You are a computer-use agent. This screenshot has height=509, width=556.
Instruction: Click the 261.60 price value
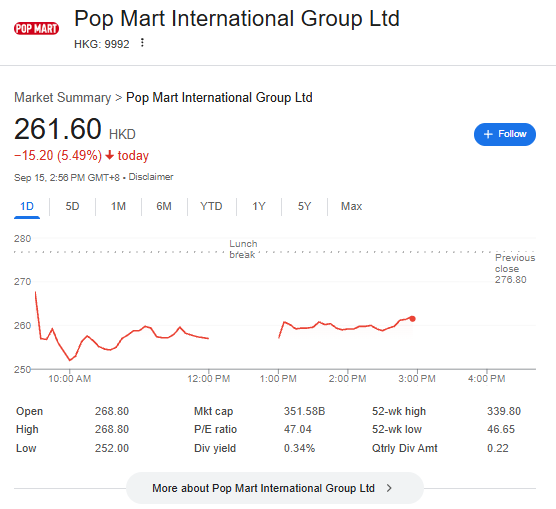tap(58, 129)
